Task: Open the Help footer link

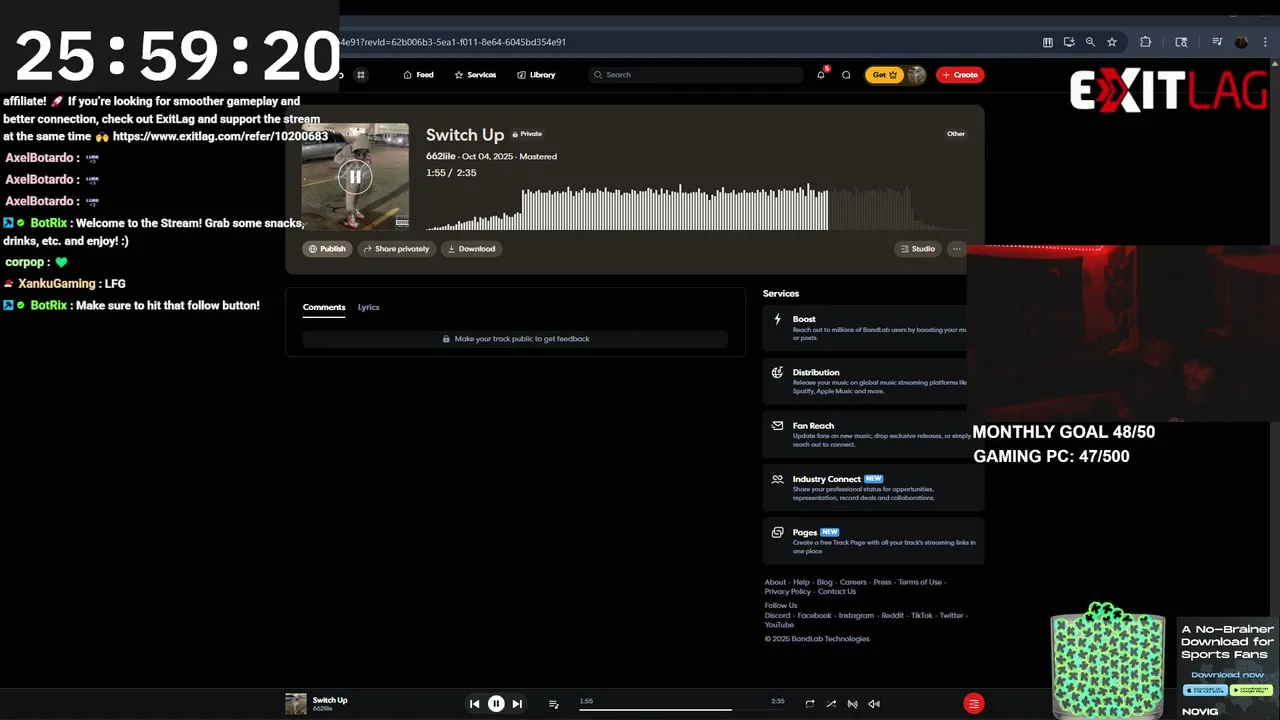Action: coord(801,582)
